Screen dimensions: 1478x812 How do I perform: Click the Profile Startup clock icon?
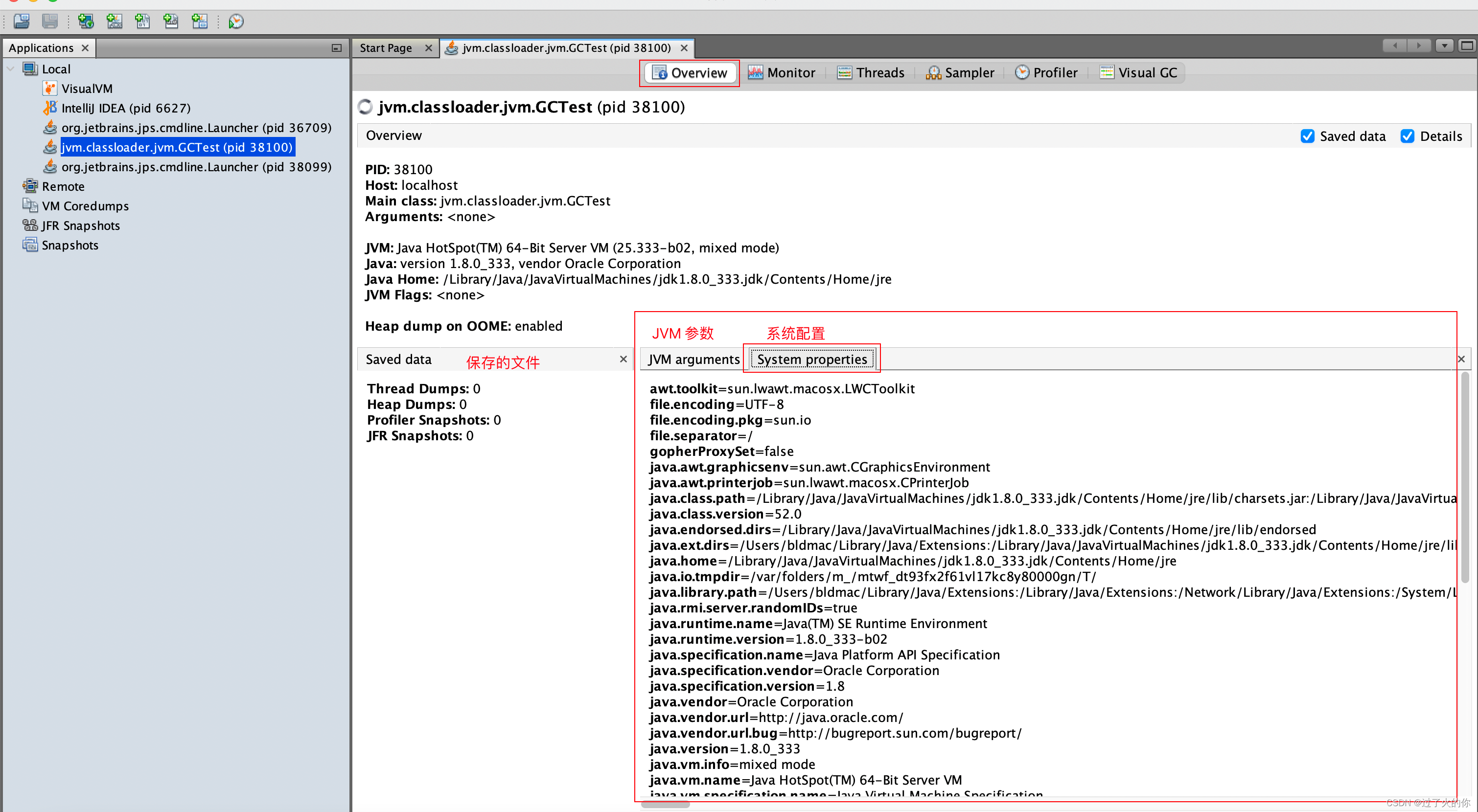click(x=236, y=21)
